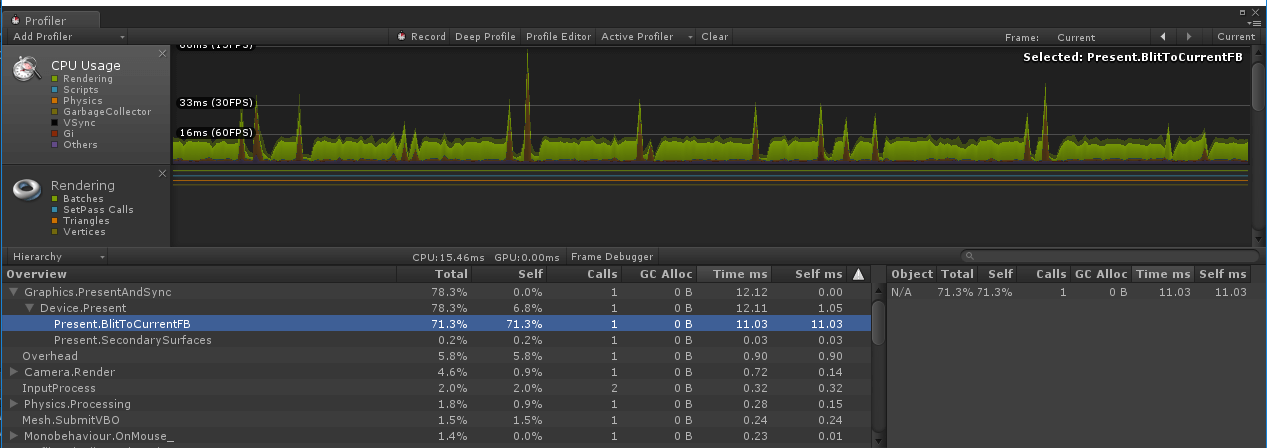Open the Profiler window options menu icon
1267x448 pixels.
pyautogui.click(x=1255, y=21)
